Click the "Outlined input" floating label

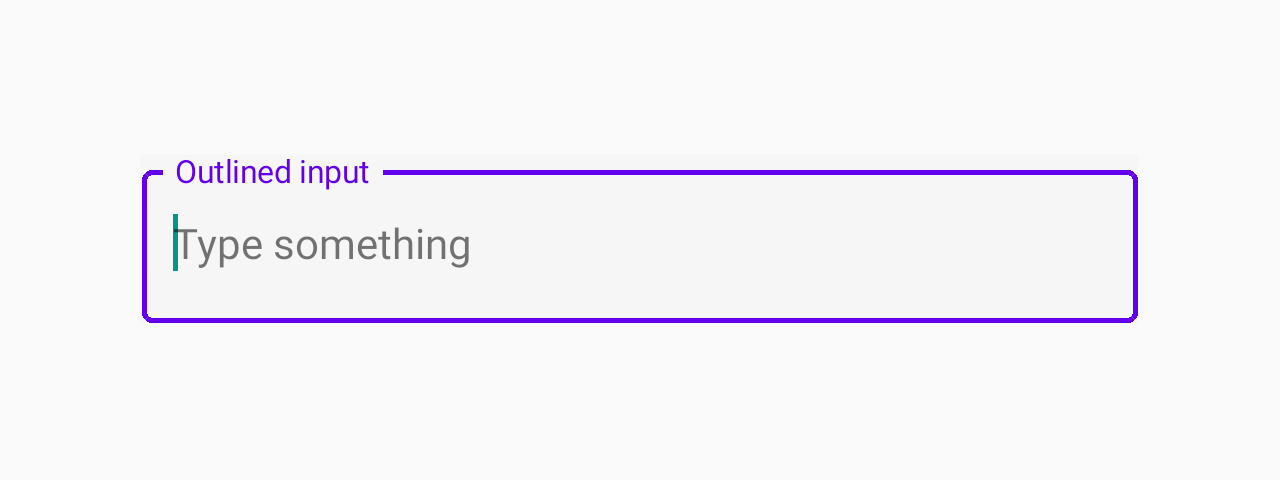pyautogui.click(x=272, y=172)
